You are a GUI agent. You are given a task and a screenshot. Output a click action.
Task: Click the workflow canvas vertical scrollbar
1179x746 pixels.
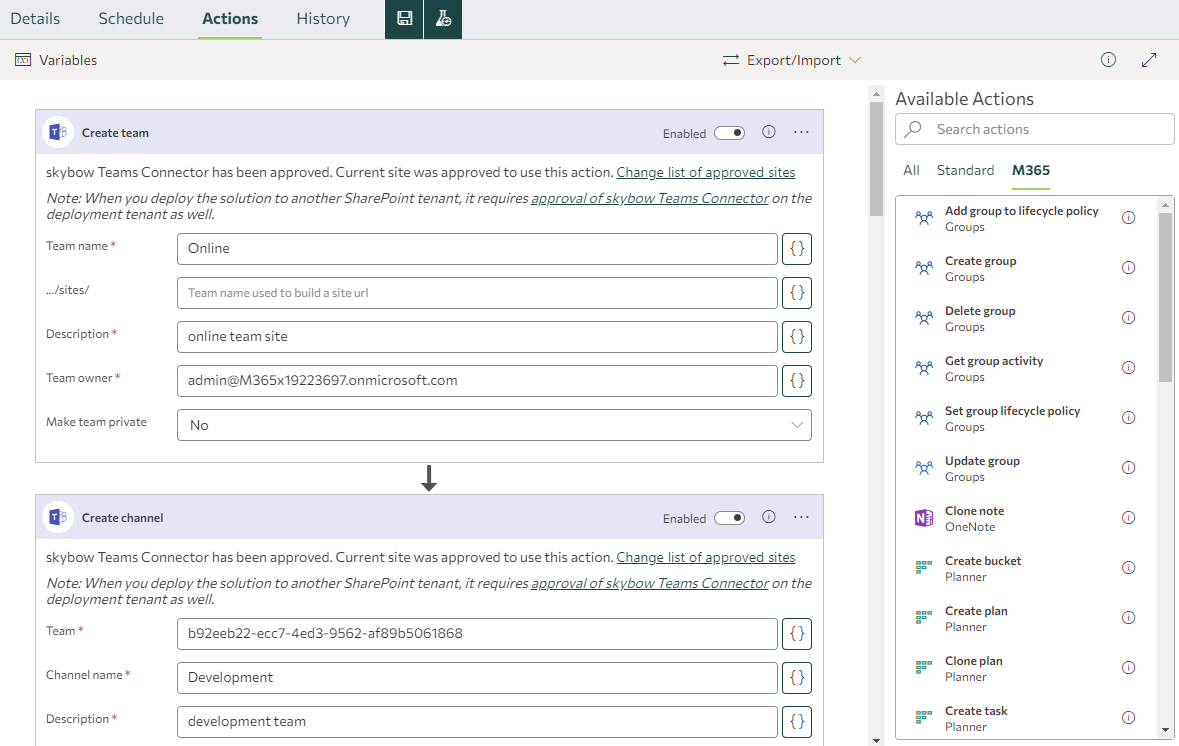click(x=876, y=159)
